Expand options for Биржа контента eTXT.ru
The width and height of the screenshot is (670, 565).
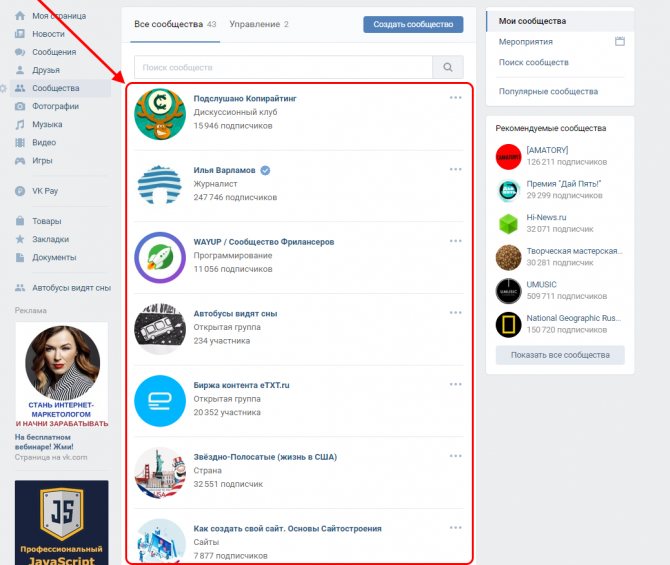click(455, 384)
